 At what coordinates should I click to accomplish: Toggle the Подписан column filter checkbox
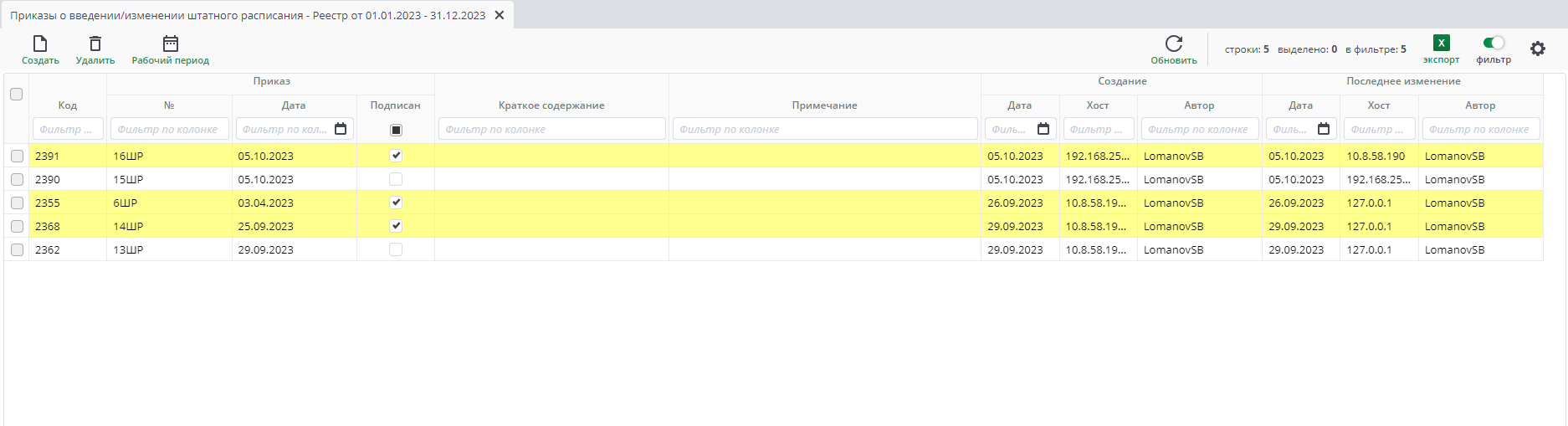(396, 130)
